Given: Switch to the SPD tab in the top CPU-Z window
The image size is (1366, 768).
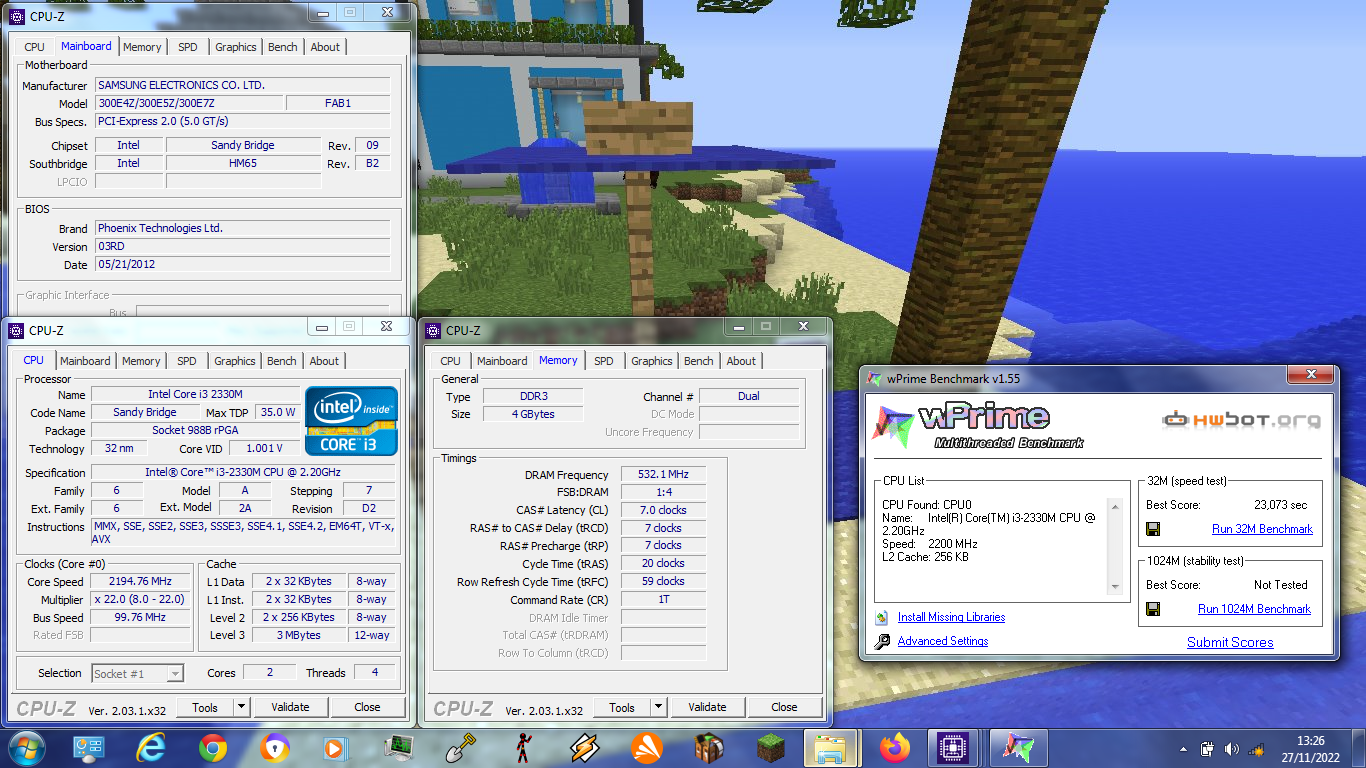Looking at the screenshot, I should click(188, 47).
